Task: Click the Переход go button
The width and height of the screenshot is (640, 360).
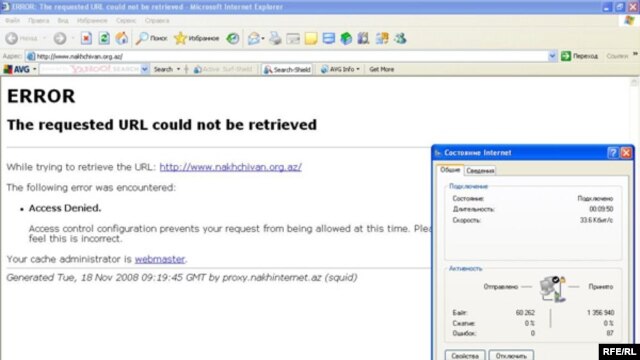Action: 580,56
